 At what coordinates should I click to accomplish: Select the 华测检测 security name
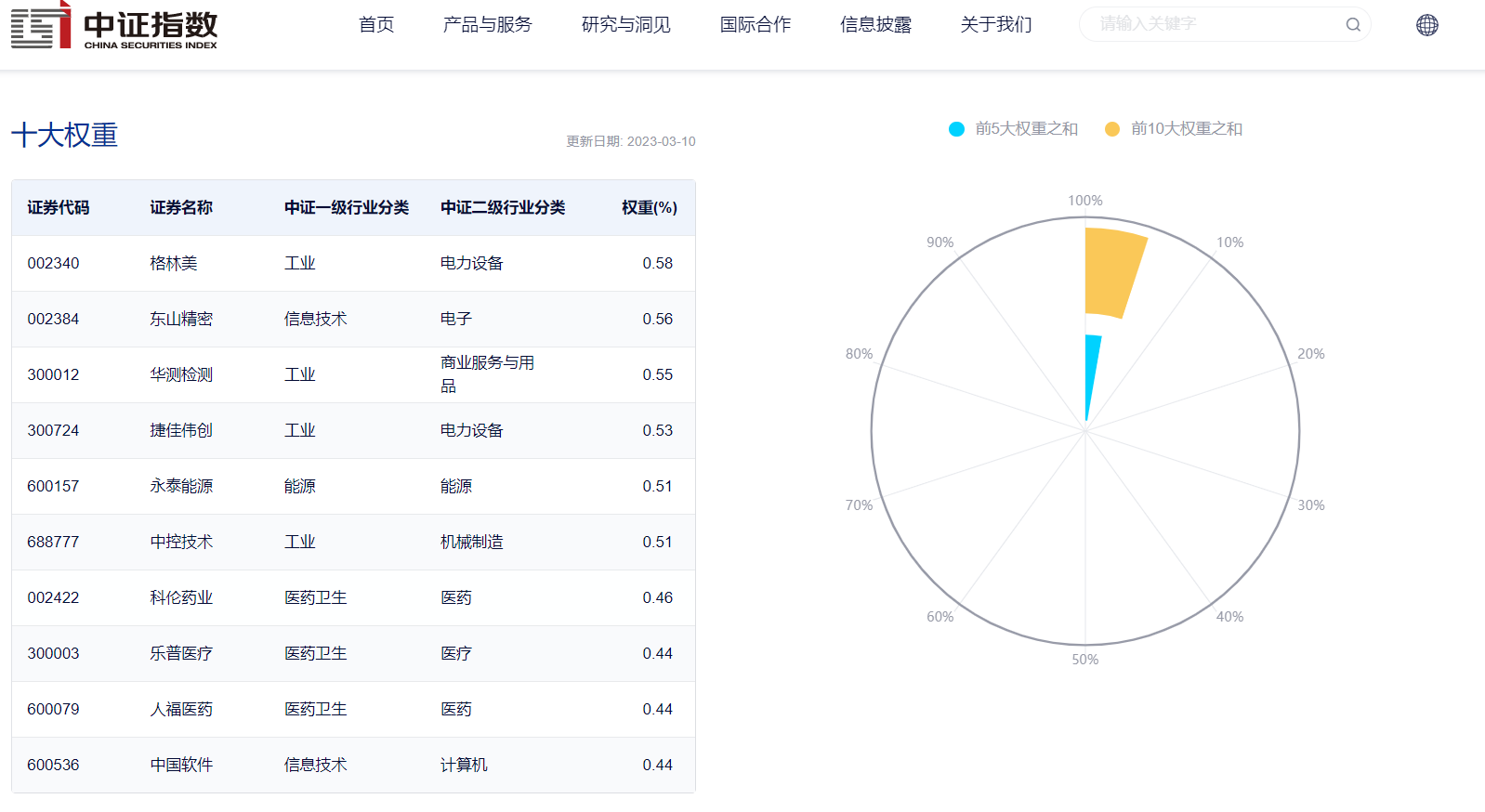pyautogui.click(x=181, y=375)
